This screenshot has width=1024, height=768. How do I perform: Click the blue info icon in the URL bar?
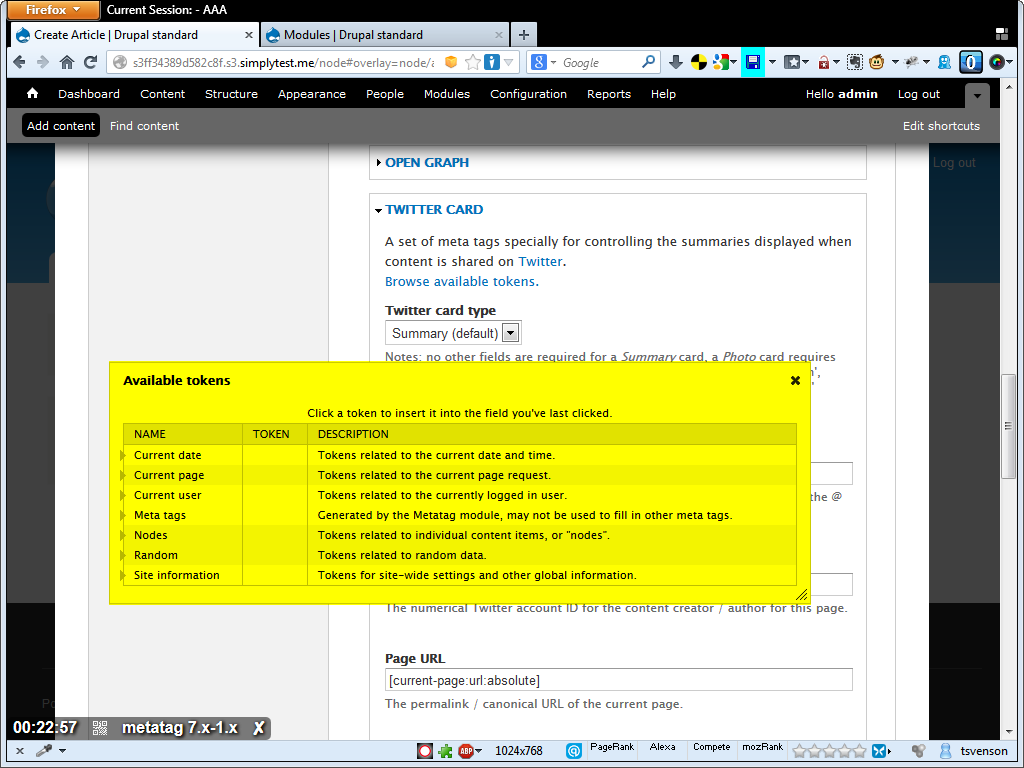tap(492, 62)
